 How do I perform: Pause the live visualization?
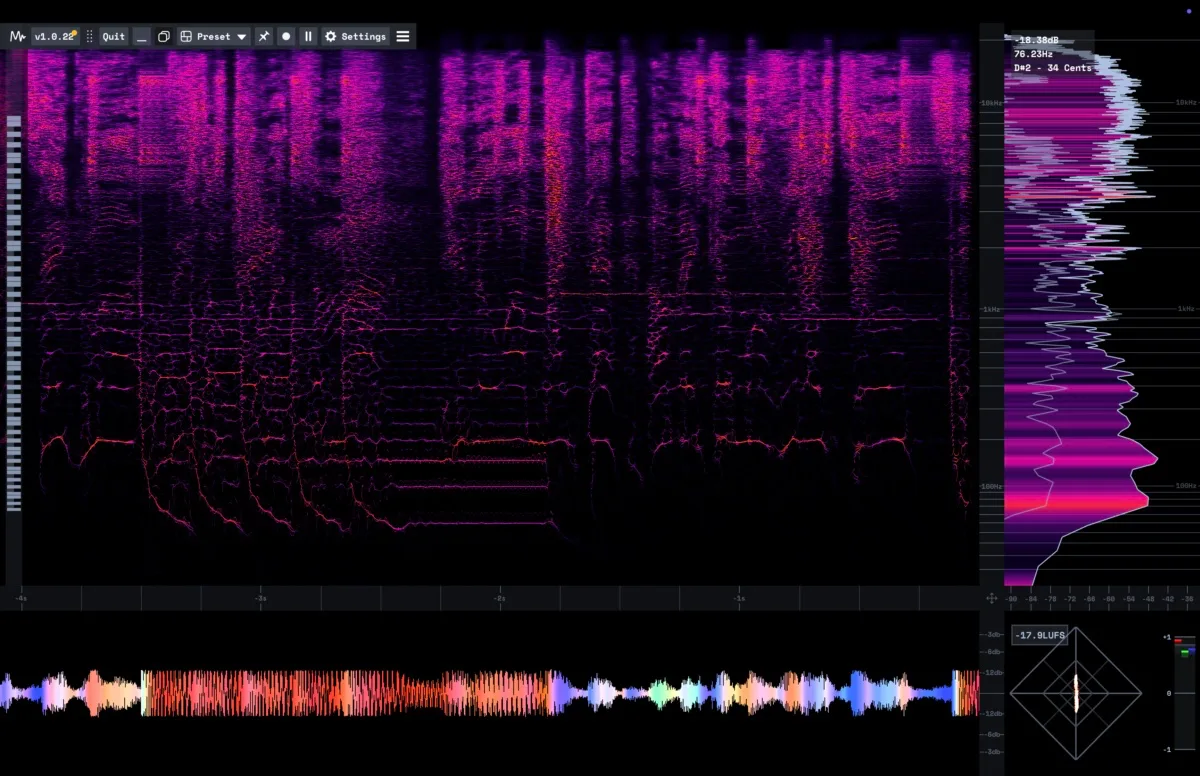tap(308, 36)
